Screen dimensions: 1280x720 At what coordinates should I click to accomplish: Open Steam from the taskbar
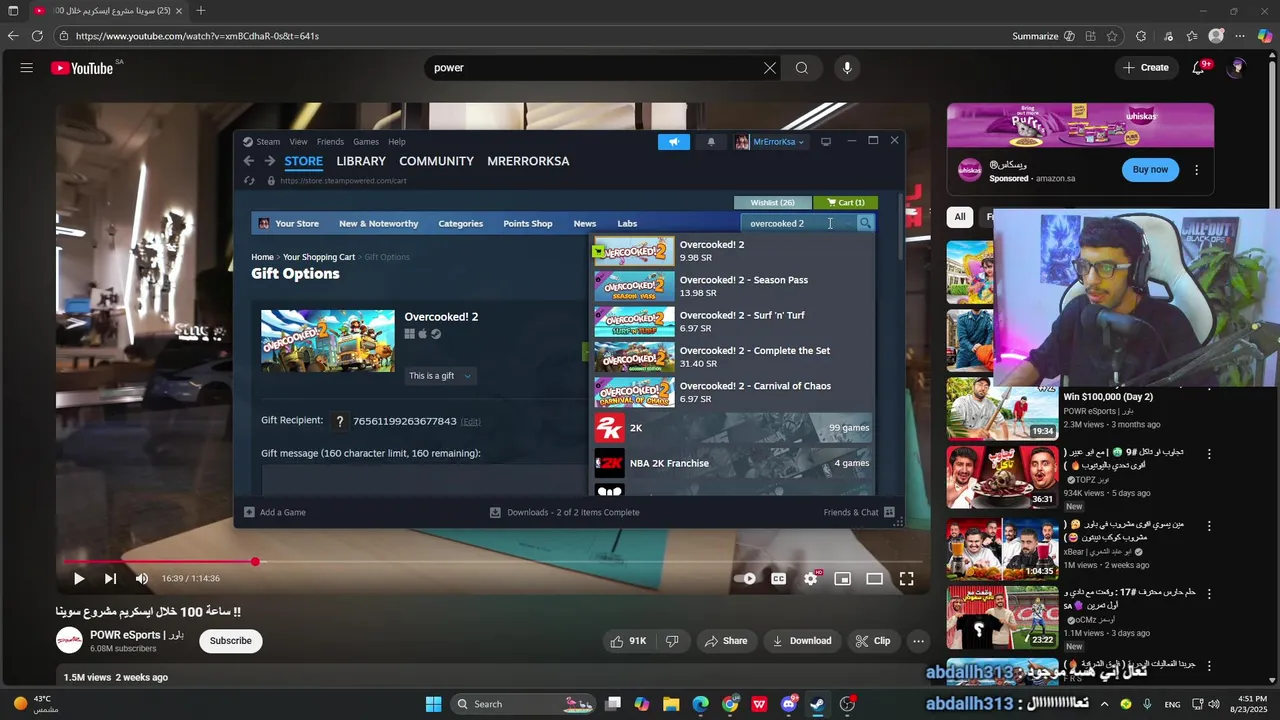(818, 704)
